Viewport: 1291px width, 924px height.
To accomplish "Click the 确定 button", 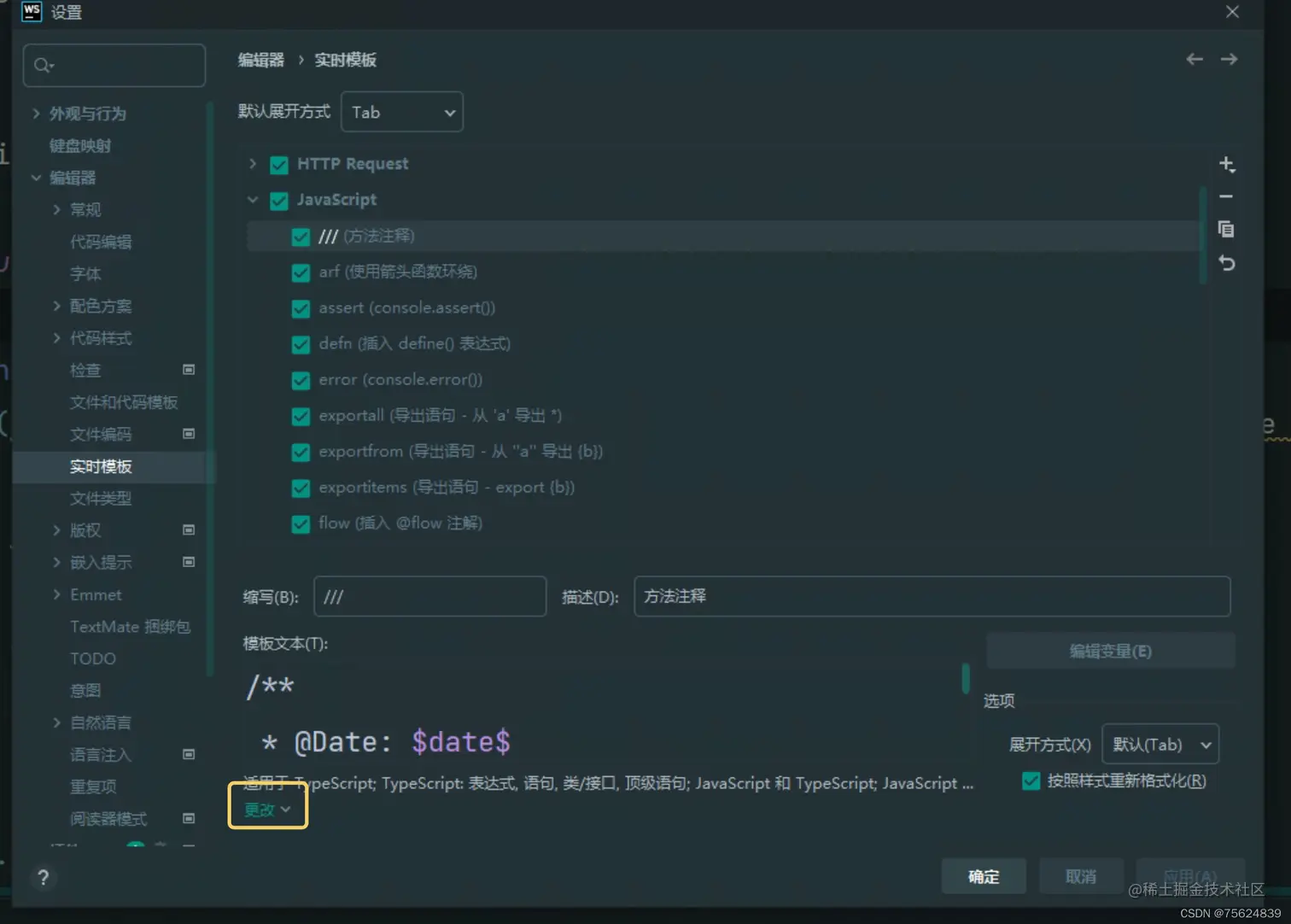I will click(x=984, y=876).
